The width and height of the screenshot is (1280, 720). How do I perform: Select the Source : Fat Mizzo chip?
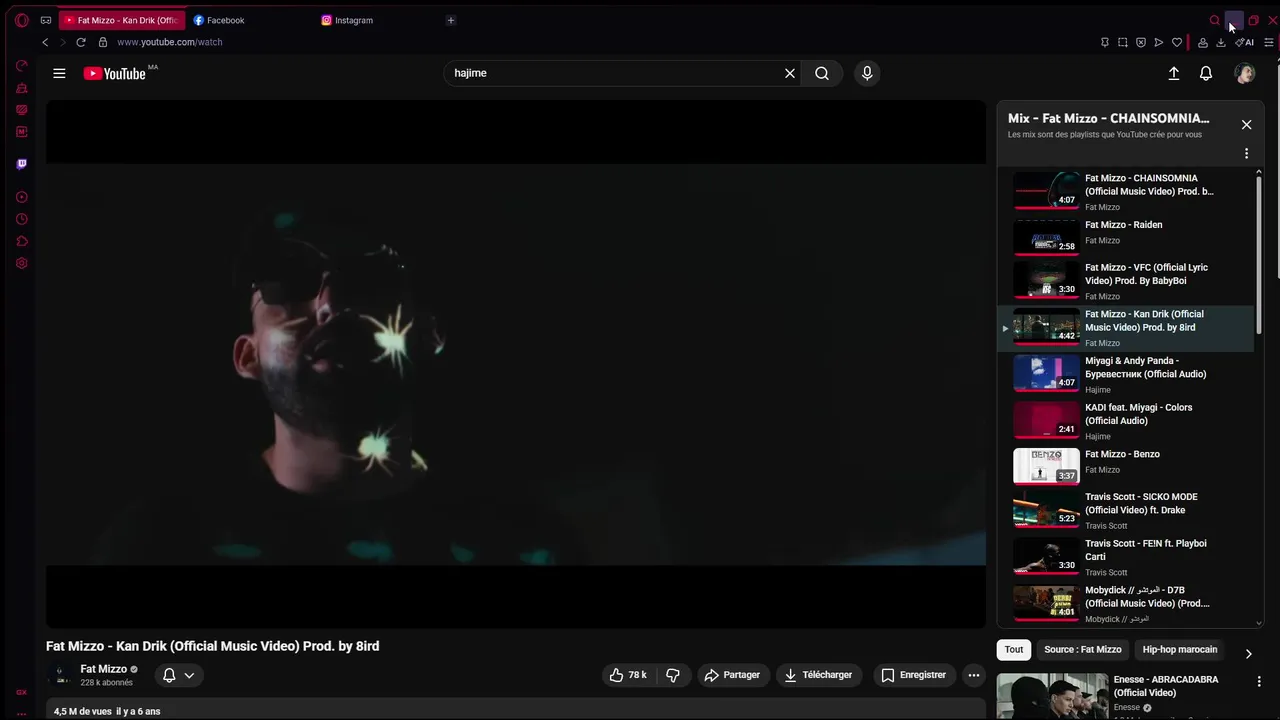click(x=1083, y=649)
